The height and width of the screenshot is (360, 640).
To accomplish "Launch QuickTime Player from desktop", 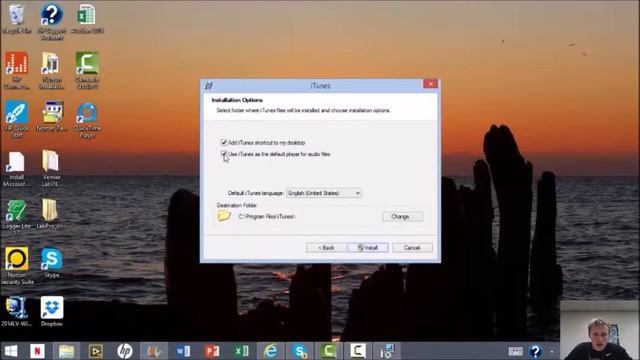I will point(87,120).
